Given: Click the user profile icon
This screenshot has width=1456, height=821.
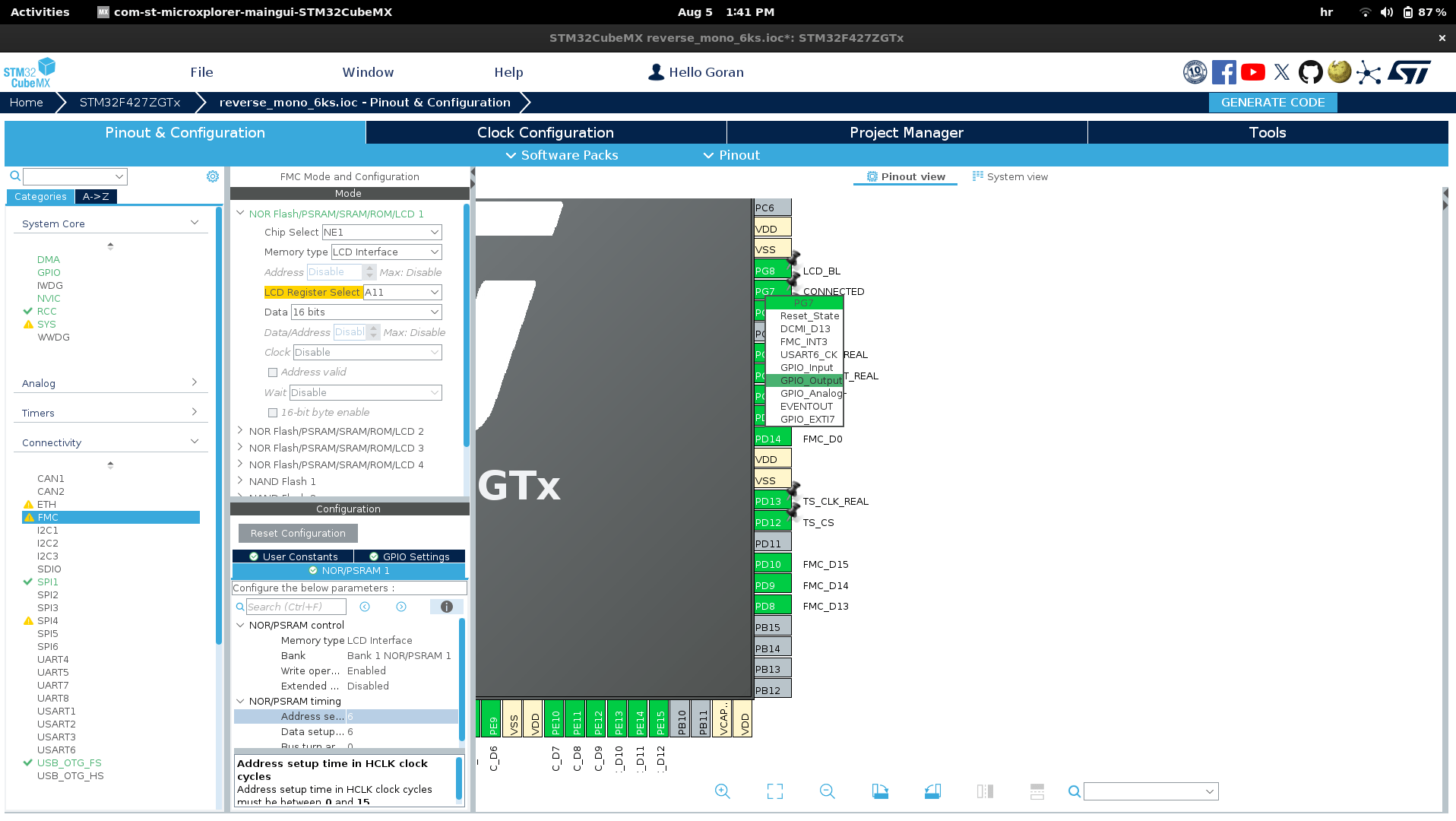Looking at the screenshot, I should [656, 72].
